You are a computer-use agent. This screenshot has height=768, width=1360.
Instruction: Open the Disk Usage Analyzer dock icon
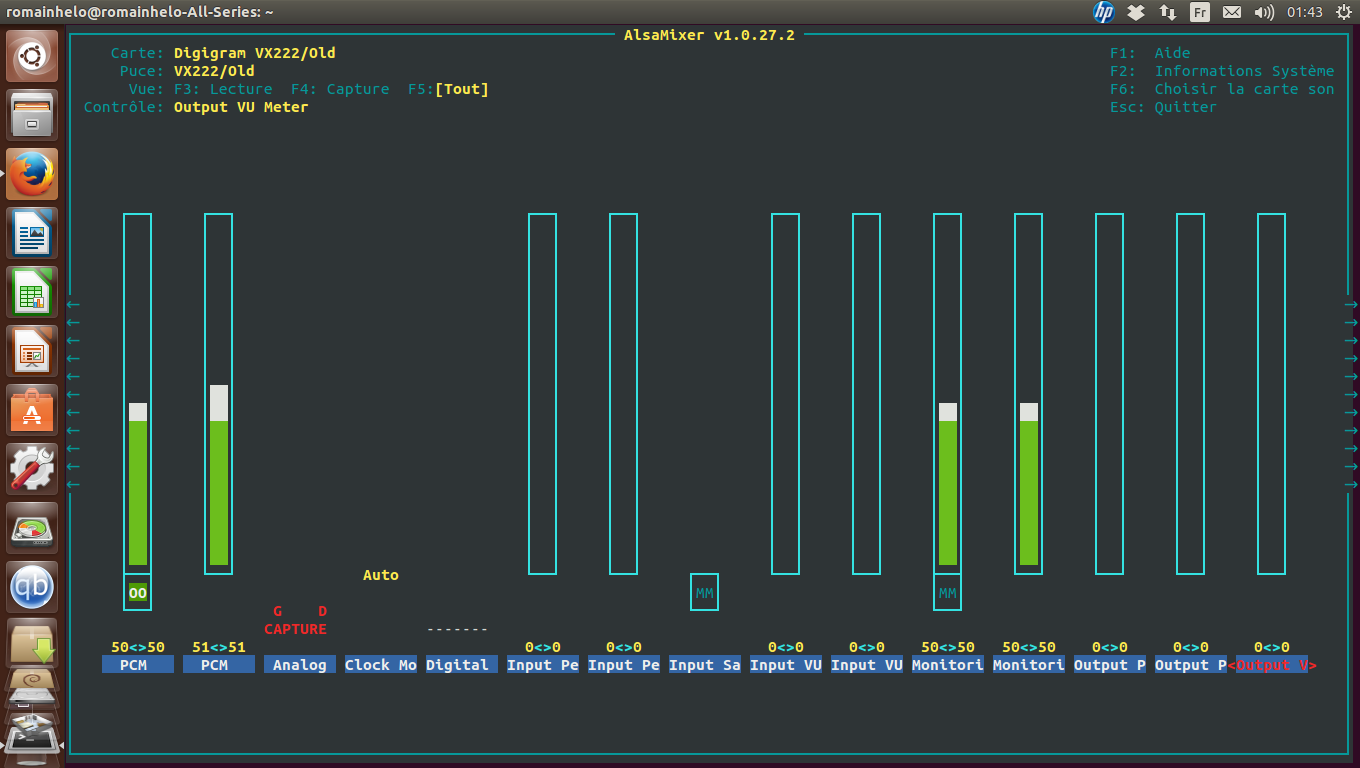click(x=33, y=528)
